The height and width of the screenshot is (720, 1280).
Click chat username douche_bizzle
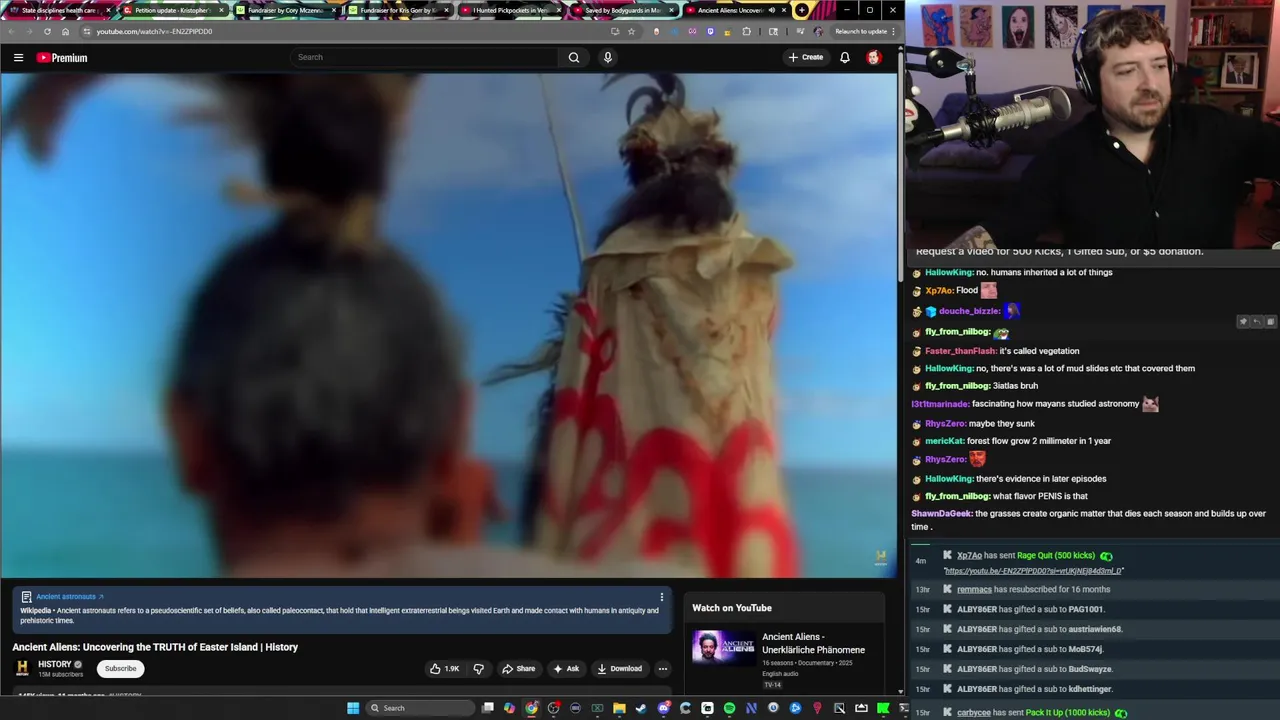[969, 311]
